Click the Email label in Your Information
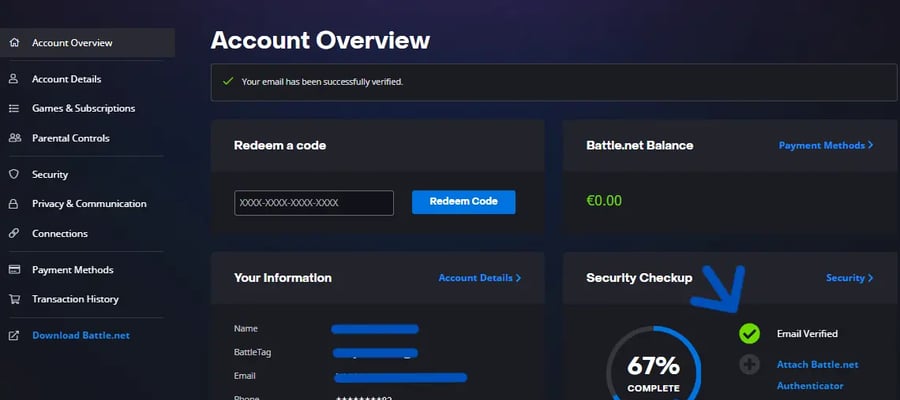Viewport: 900px width, 400px height. tap(245, 376)
